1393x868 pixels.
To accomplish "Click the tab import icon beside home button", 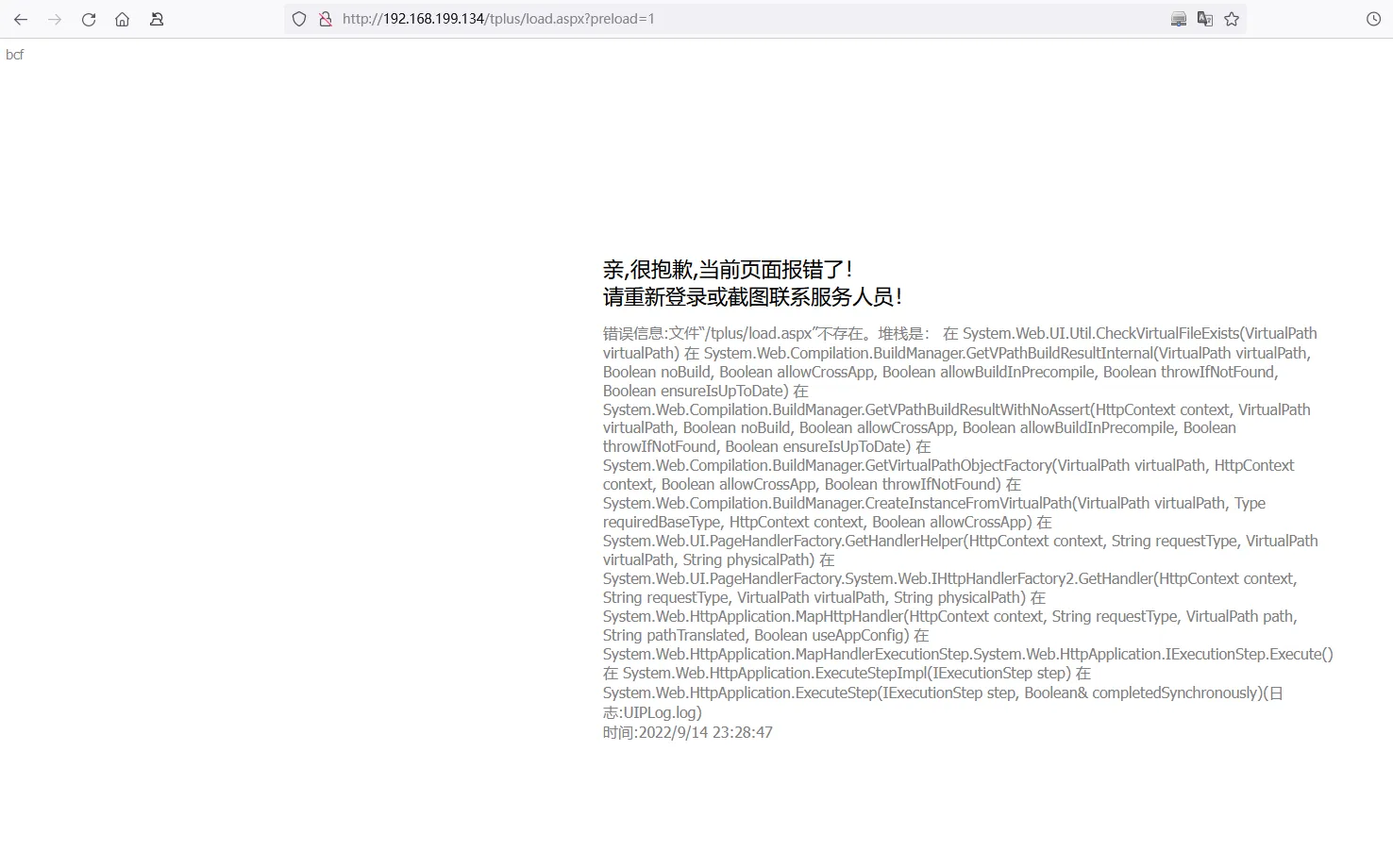I will click(156, 19).
